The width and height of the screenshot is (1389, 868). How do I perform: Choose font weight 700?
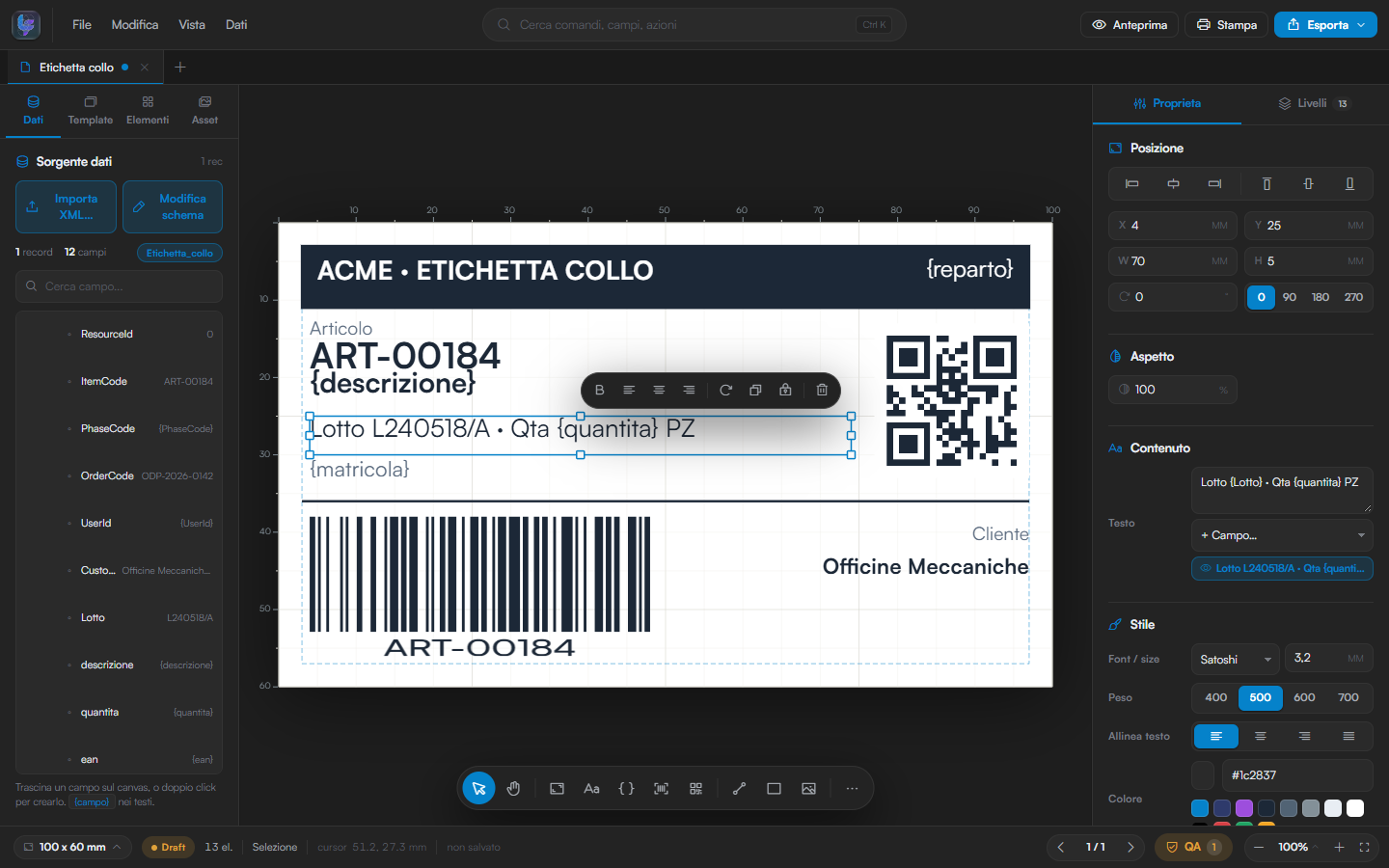pyautogui.click(x=1348, y=697)
